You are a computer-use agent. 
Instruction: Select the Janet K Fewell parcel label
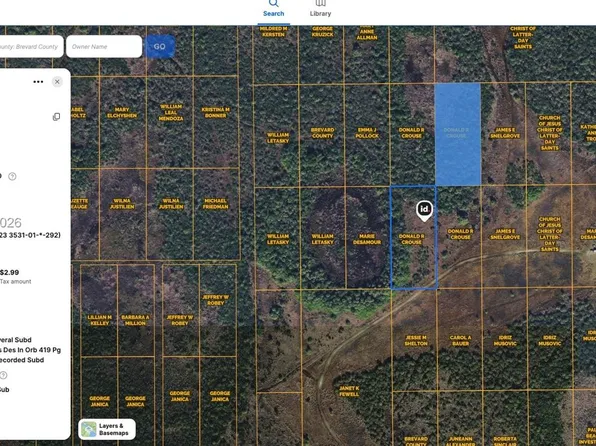click(x=349, y=391)
